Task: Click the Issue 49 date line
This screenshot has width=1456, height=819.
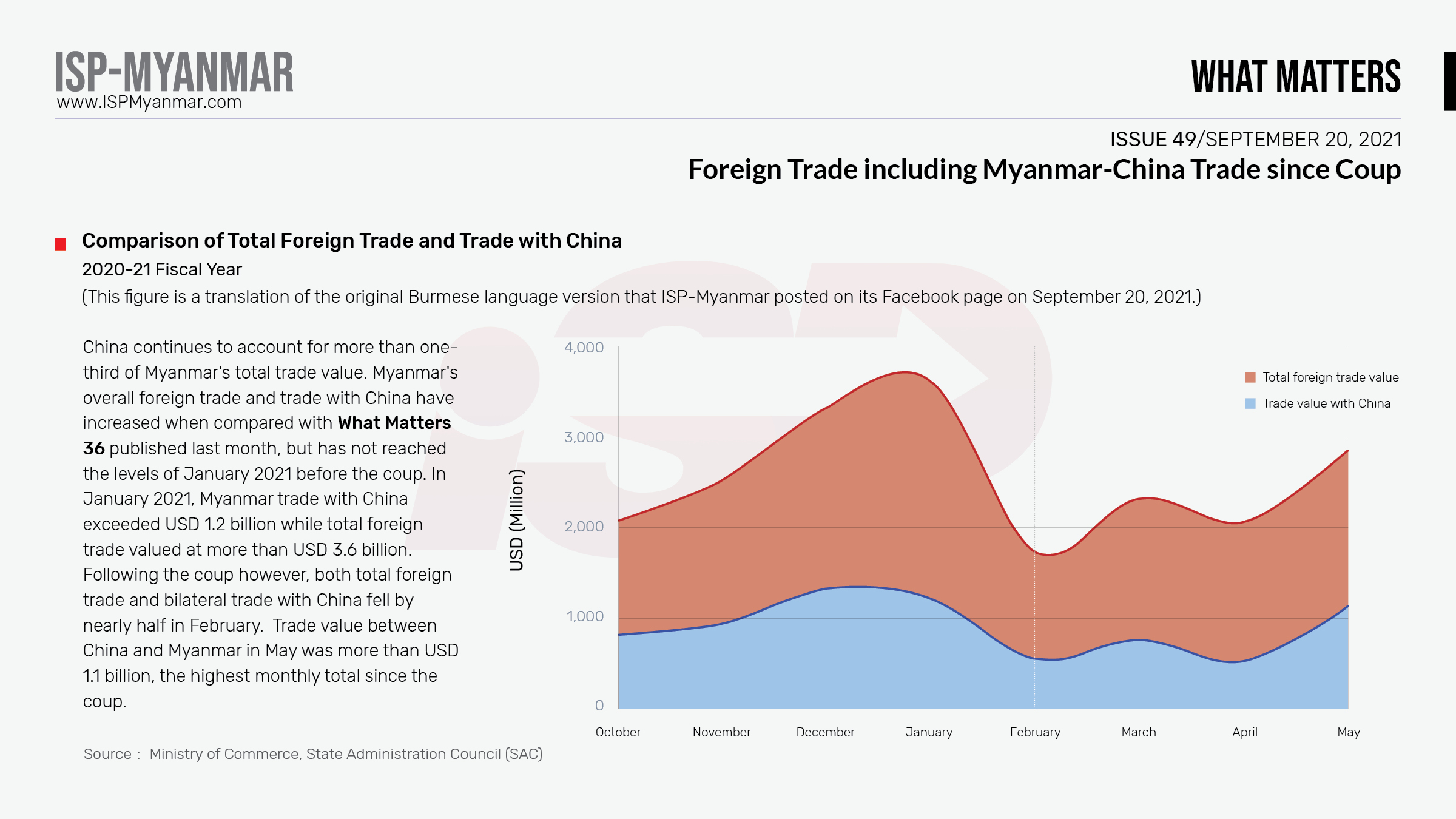Action: pyautogui.click(x=1255, y=140)
